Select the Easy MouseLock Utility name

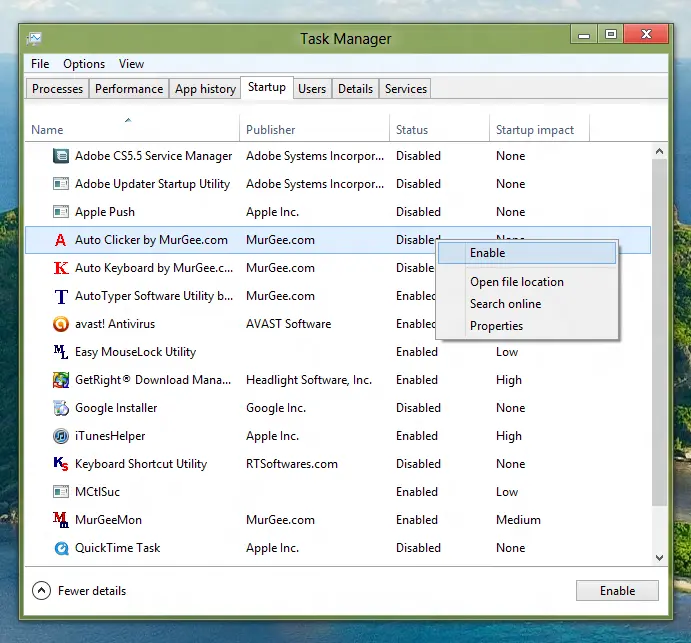[135, 352]
